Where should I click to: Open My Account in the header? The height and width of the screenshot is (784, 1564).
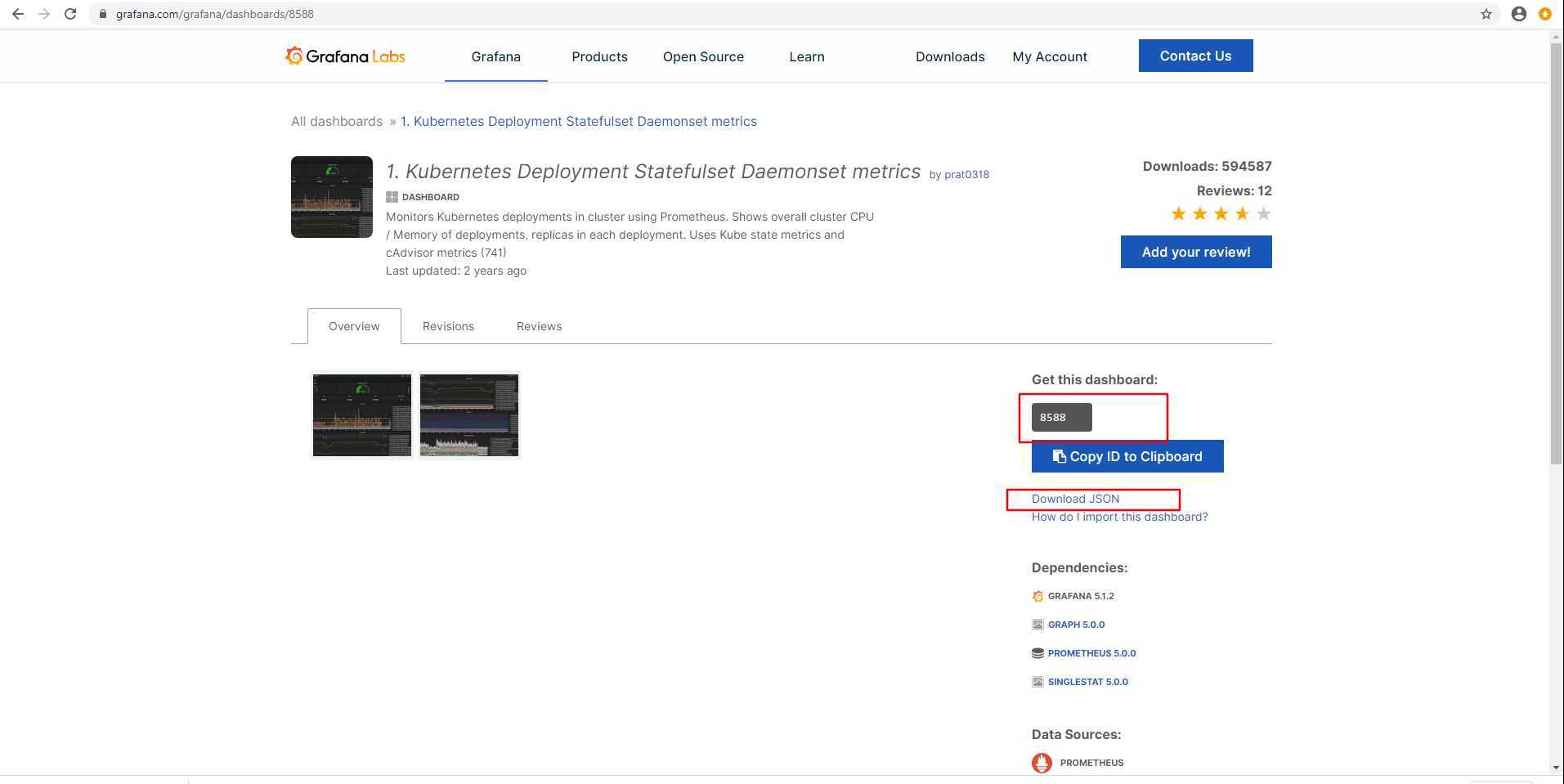pos(1050,56)
